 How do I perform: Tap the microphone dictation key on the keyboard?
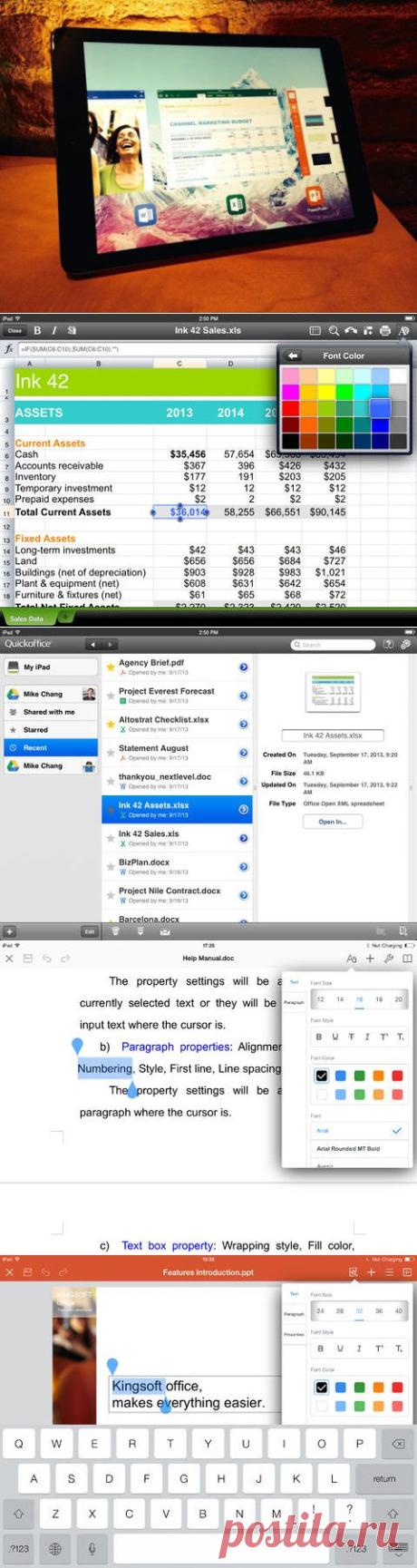[x=92, y=1549]
